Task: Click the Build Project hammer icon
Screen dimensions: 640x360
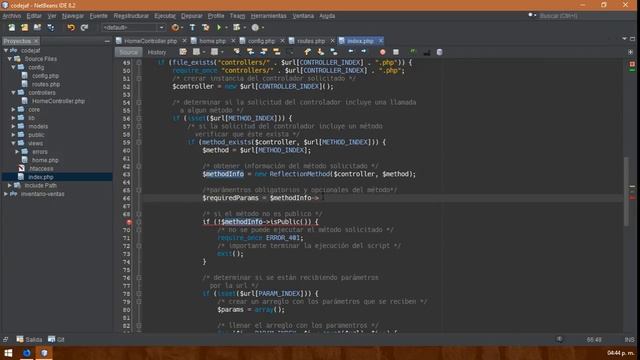Action: pos(192,27)
